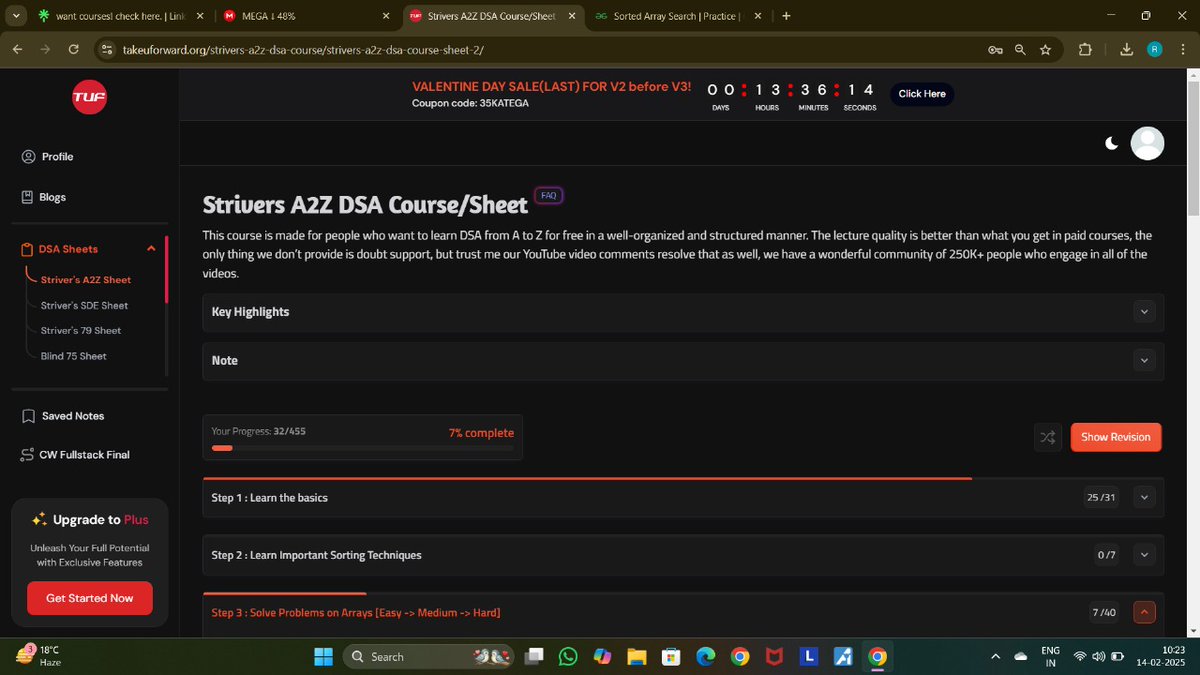
Task: Open CW Fullstack Final
Action: (x=75, y=455)
